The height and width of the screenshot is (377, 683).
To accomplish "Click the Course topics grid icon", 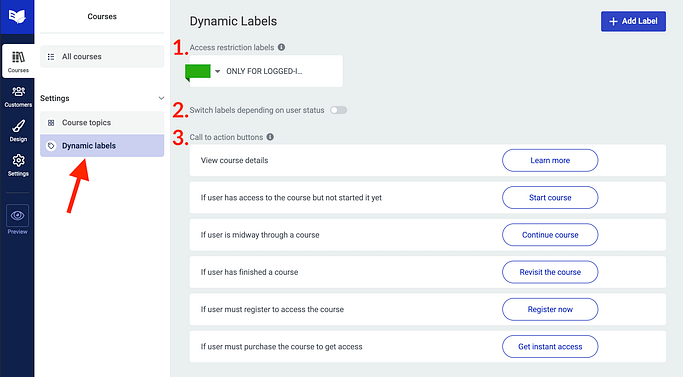I will pyautogui.click(x=51, y=123).
